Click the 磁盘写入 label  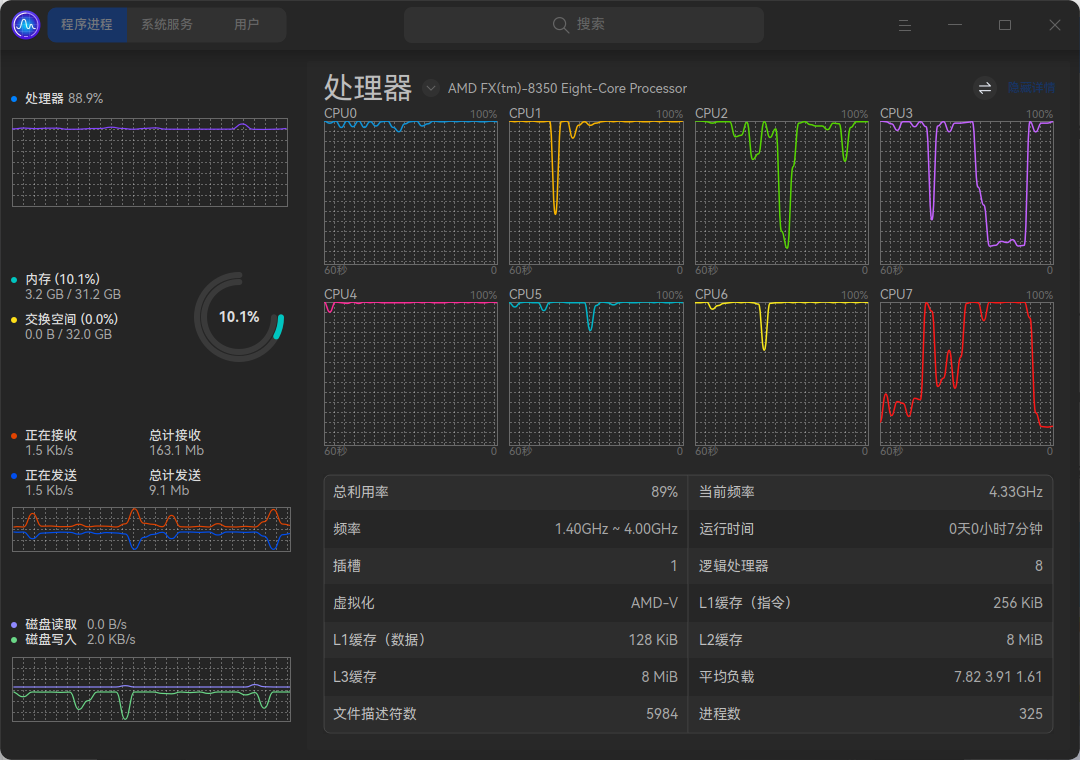tap(51, 639)
